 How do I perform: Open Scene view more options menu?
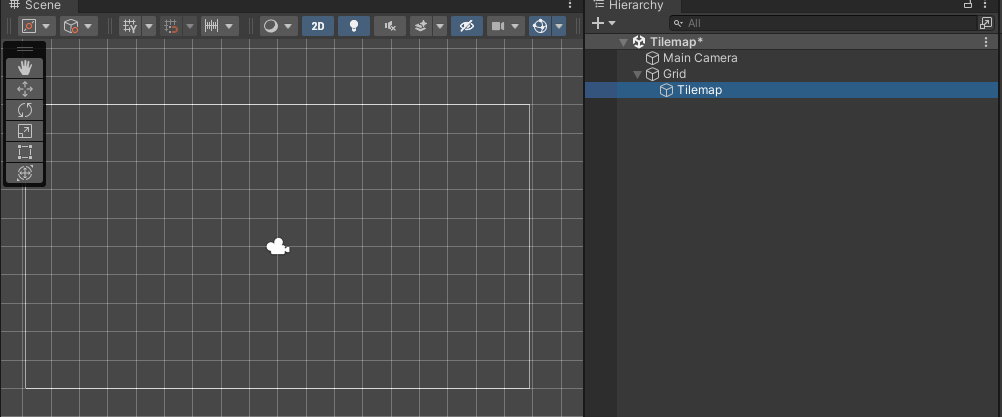[570, 5]
